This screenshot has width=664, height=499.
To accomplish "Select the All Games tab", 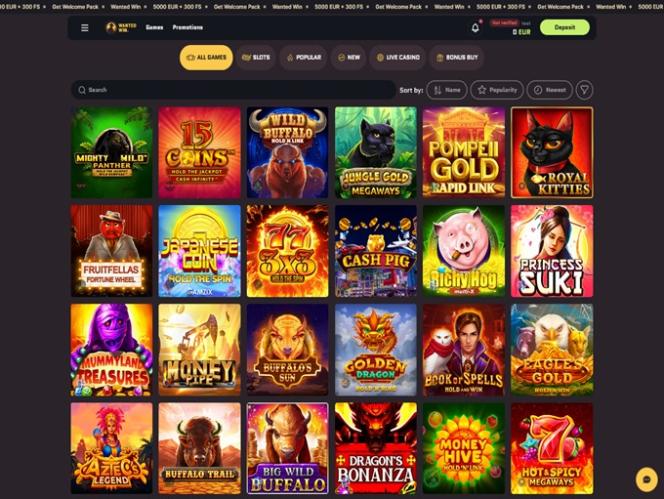I will click(206, 57).
